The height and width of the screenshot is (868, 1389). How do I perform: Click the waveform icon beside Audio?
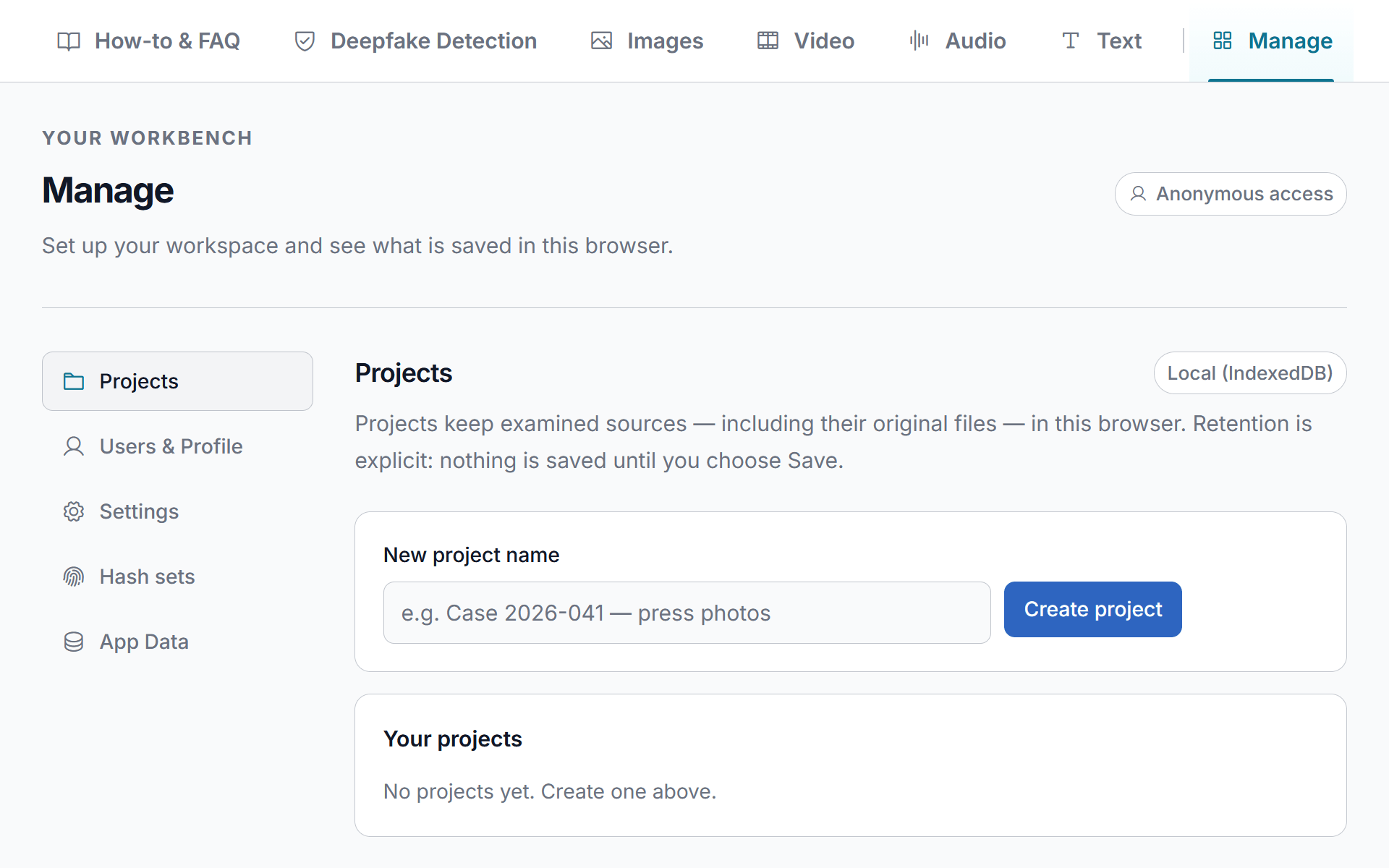[919, 41]
